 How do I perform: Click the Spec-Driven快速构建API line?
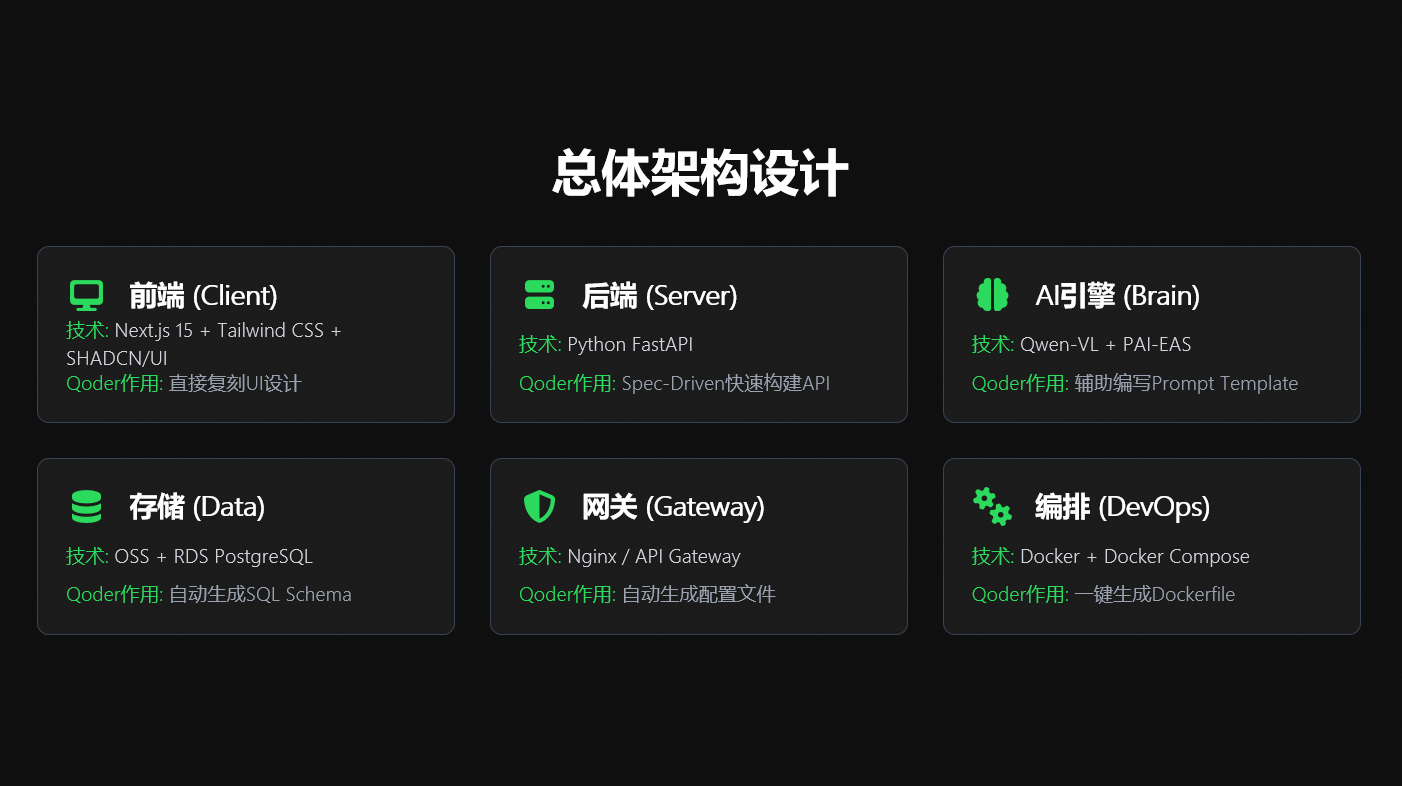coord(726,384)
